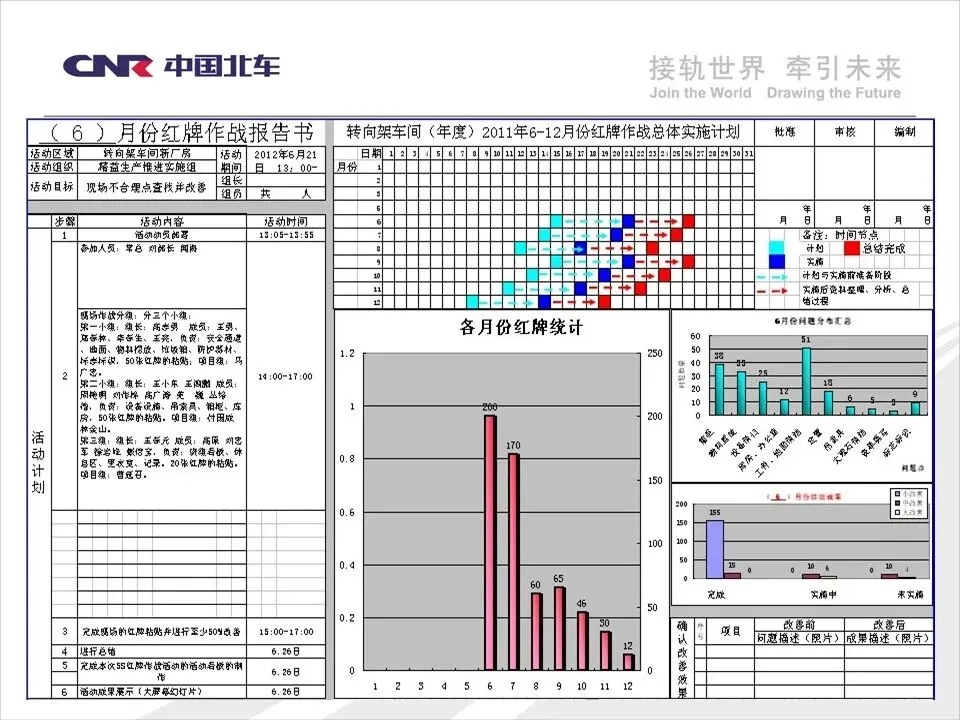Click the 未实施 axis label
Viewport: 960px width, 720px height.
[x=910, y=594]
